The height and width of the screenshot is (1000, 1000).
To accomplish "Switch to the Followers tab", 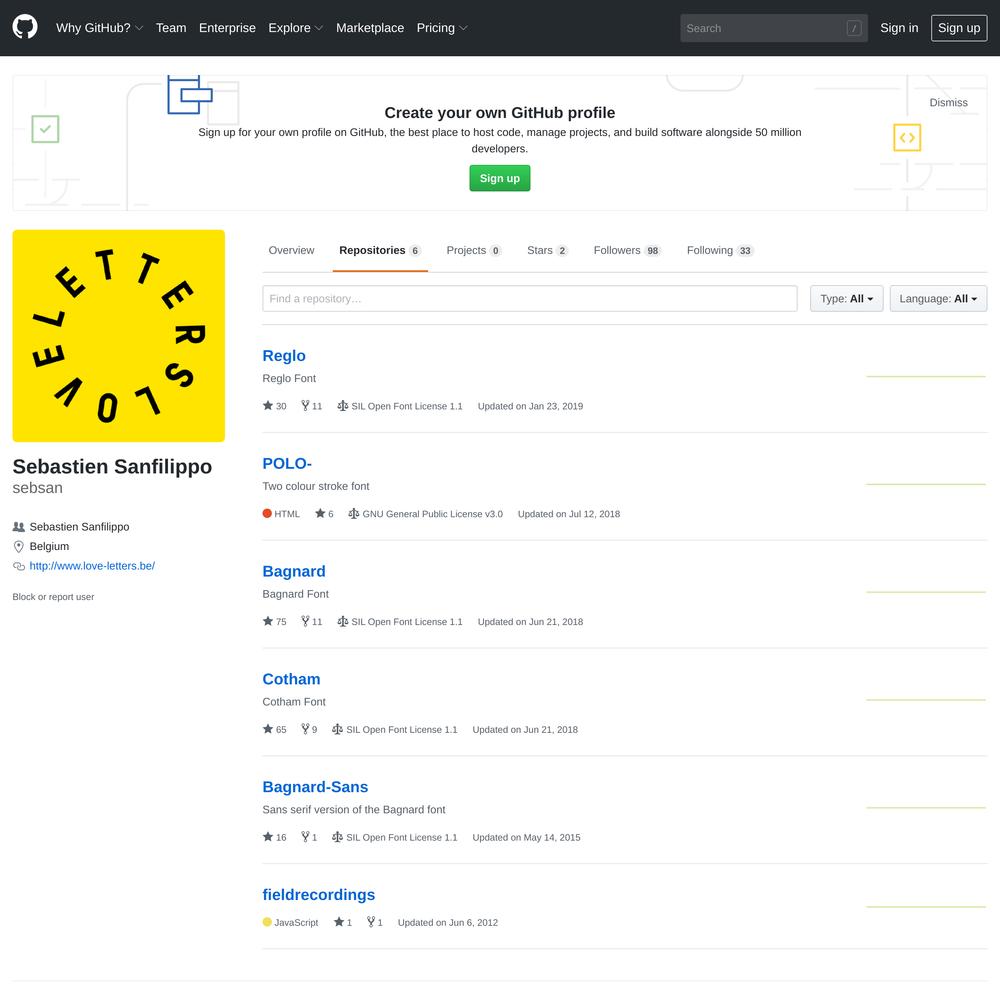I will pyautogui.click(x=627, y=251).
